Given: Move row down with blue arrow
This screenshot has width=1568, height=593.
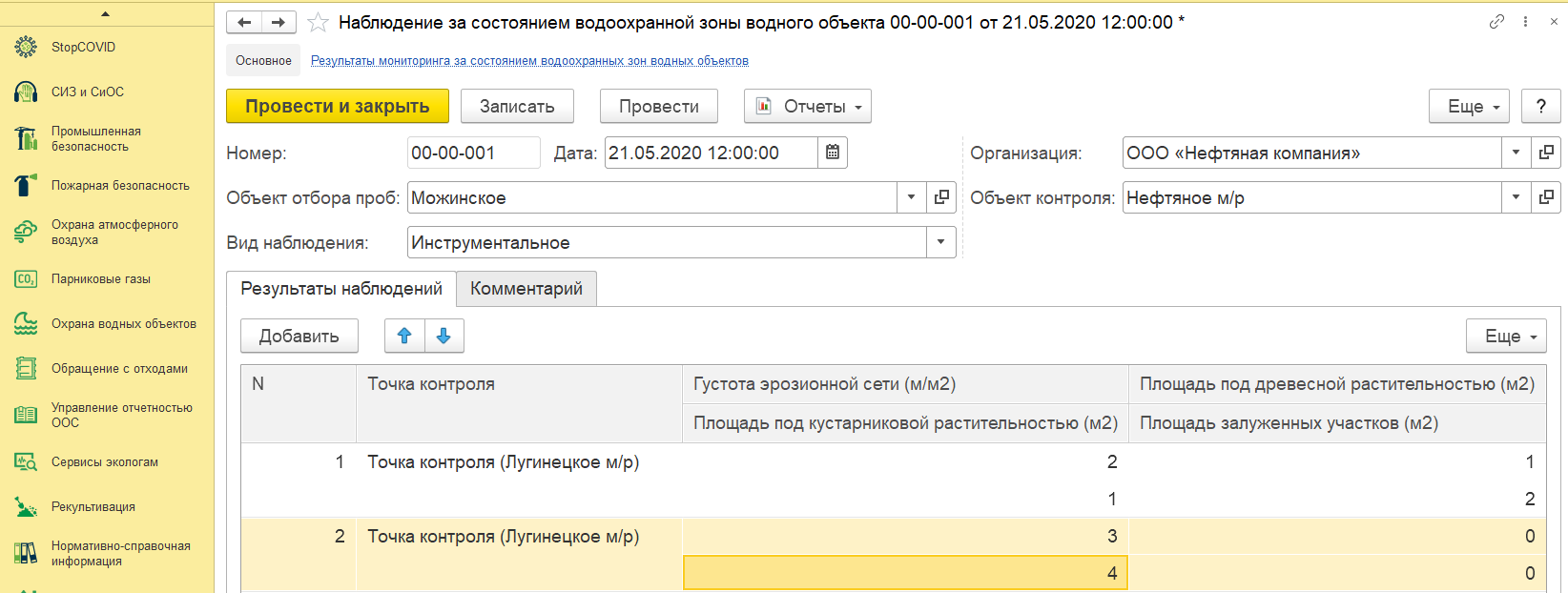Looking at the screenshot, I should [444, 336].
